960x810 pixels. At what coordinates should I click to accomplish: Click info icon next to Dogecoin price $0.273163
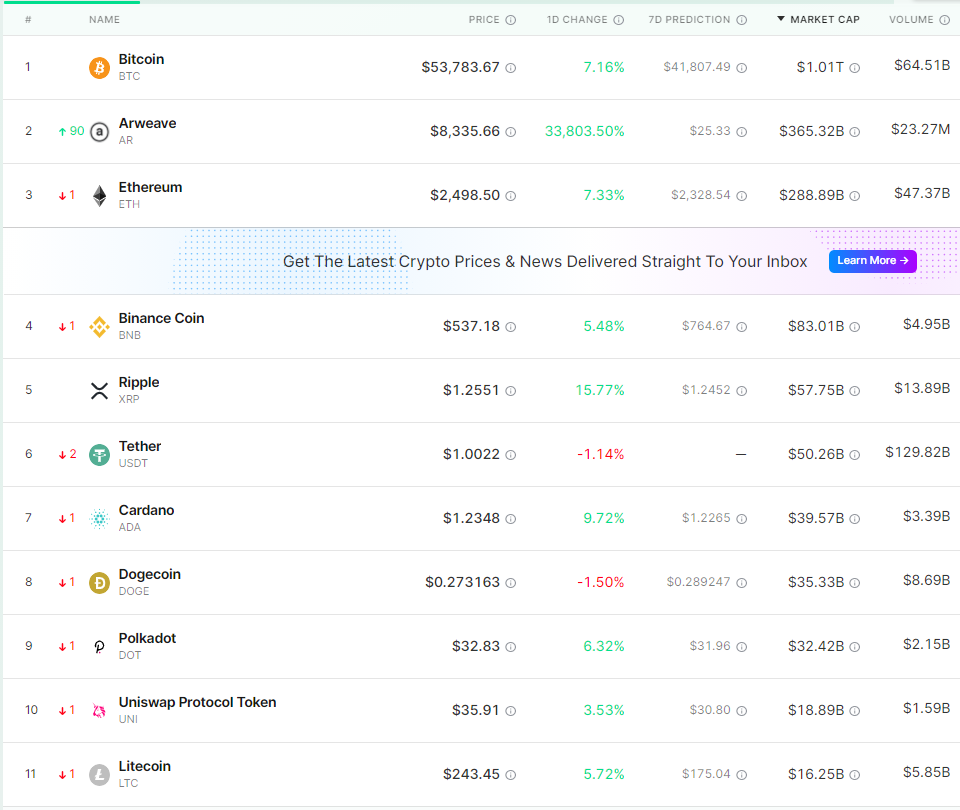pos(511,583)
